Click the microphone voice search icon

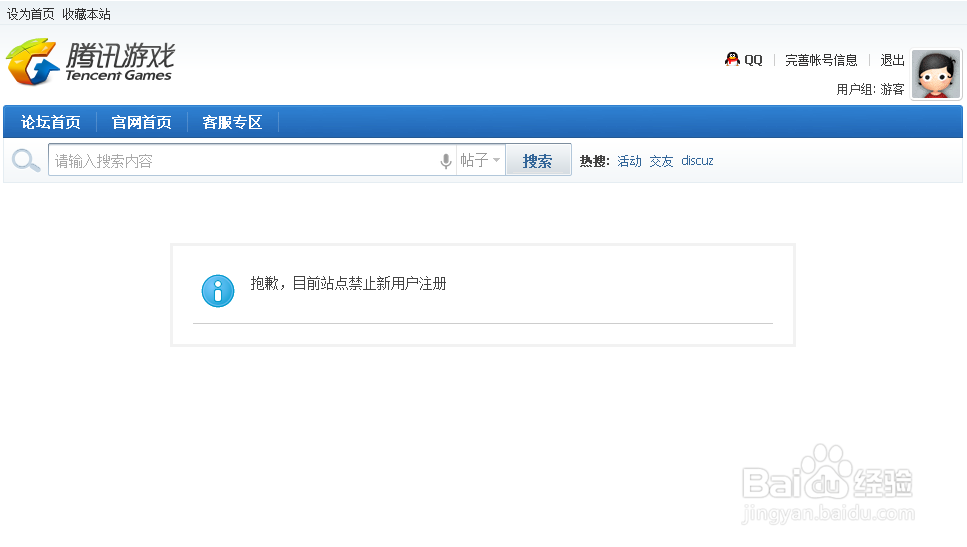point(446,161)
